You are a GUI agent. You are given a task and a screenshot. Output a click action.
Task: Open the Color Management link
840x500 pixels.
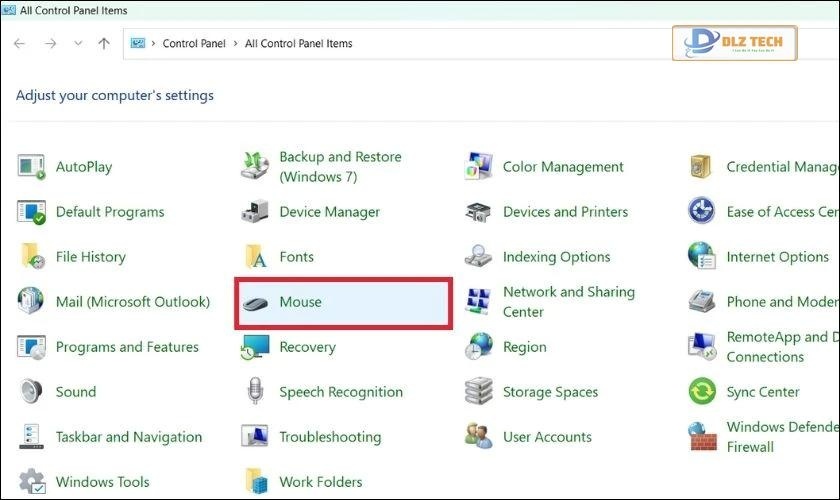tap(563, 167)
